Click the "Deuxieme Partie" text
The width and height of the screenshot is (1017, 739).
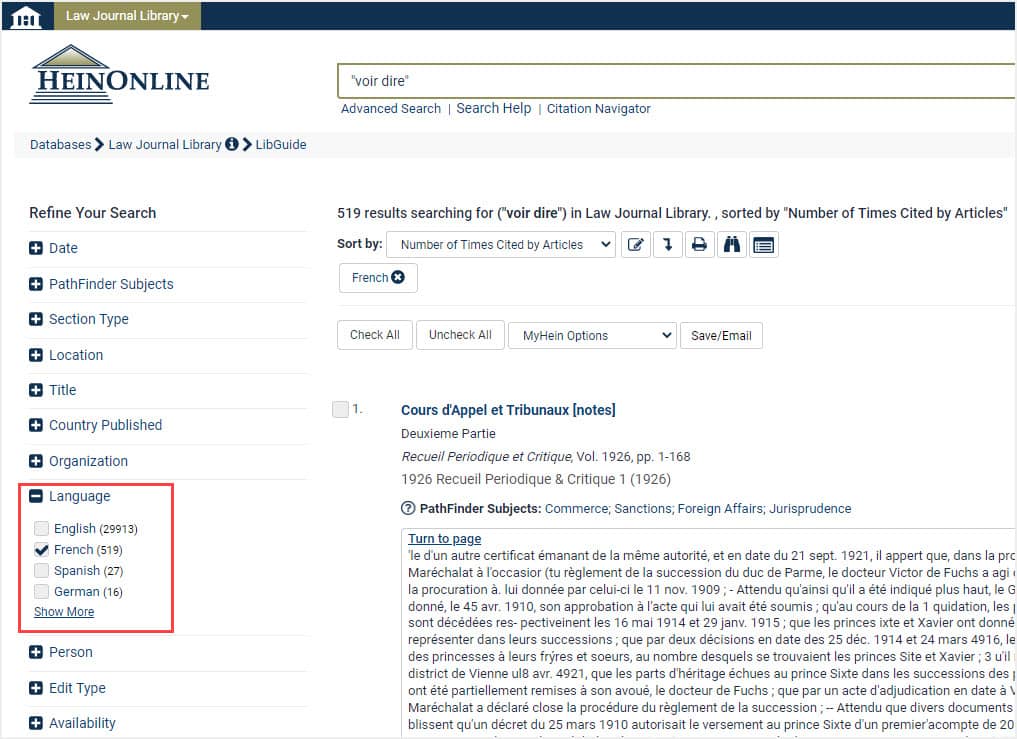point(448,433)
